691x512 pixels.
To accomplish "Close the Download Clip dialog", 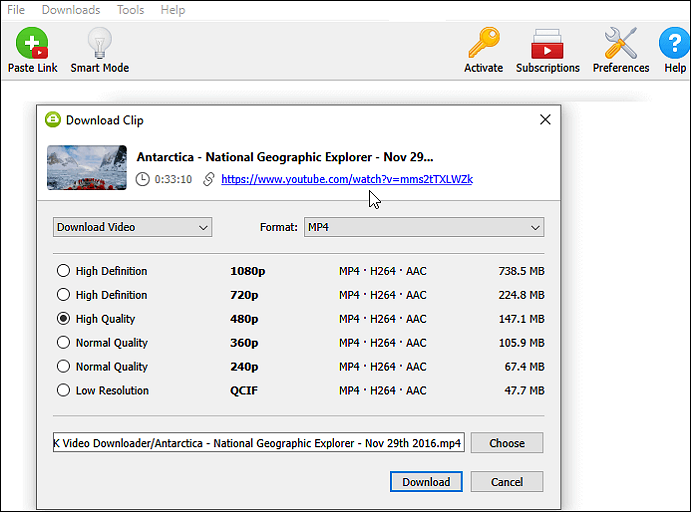I will [x=545, y=120].
